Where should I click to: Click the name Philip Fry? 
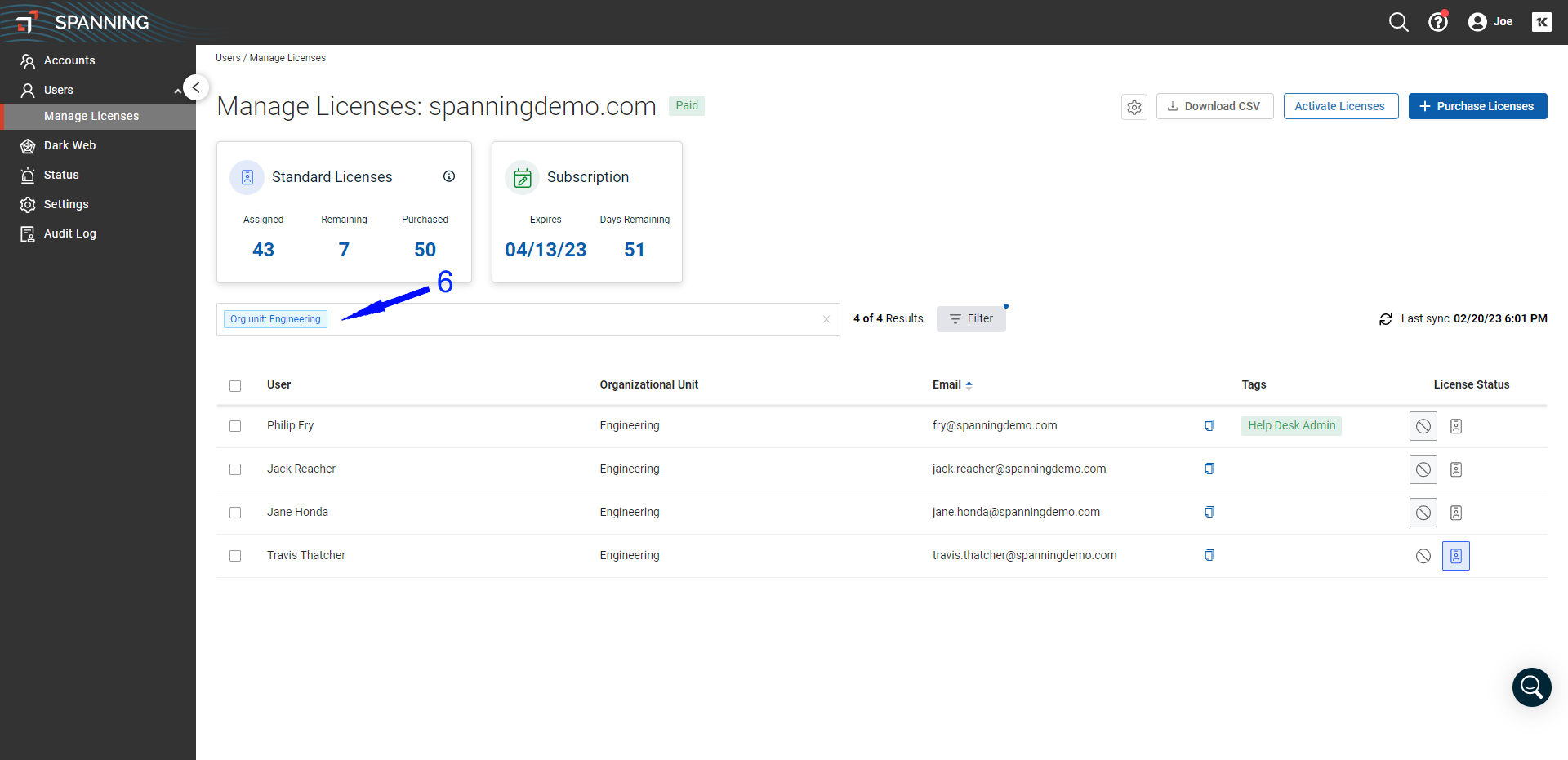point(290,425)
